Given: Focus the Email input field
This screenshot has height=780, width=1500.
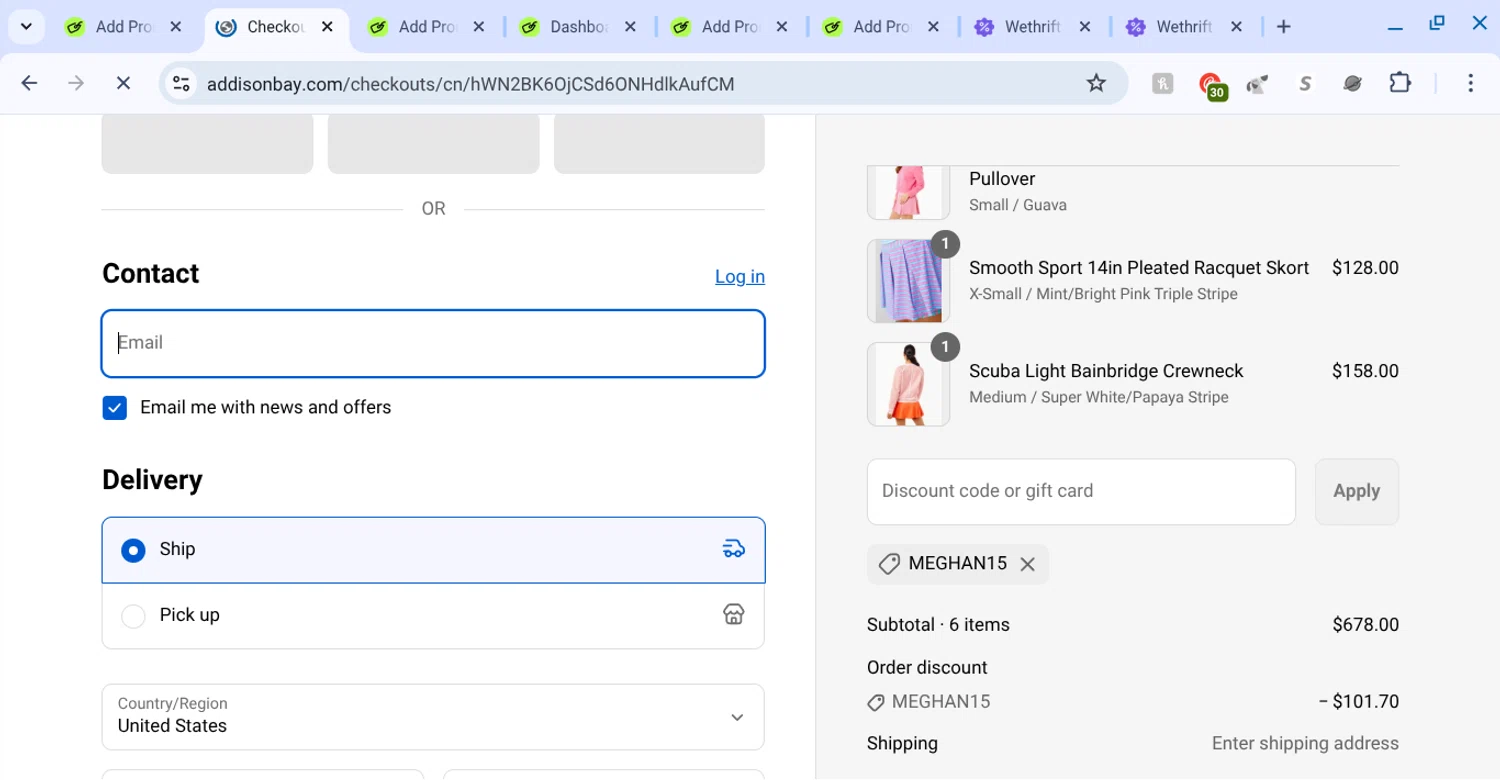Looking at the screenshot, I should click(x=433, y=344).
